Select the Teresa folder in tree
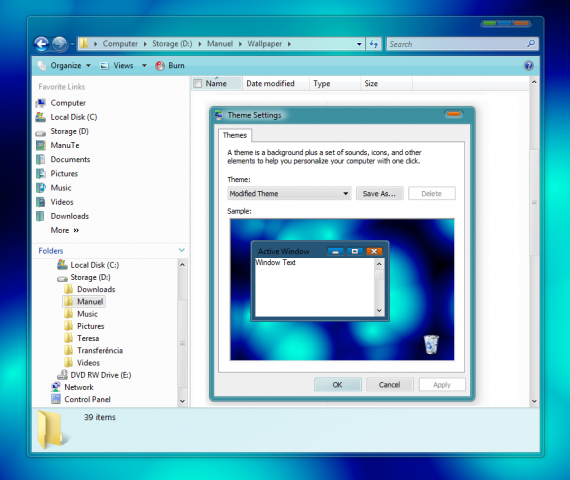 (88, 338)
